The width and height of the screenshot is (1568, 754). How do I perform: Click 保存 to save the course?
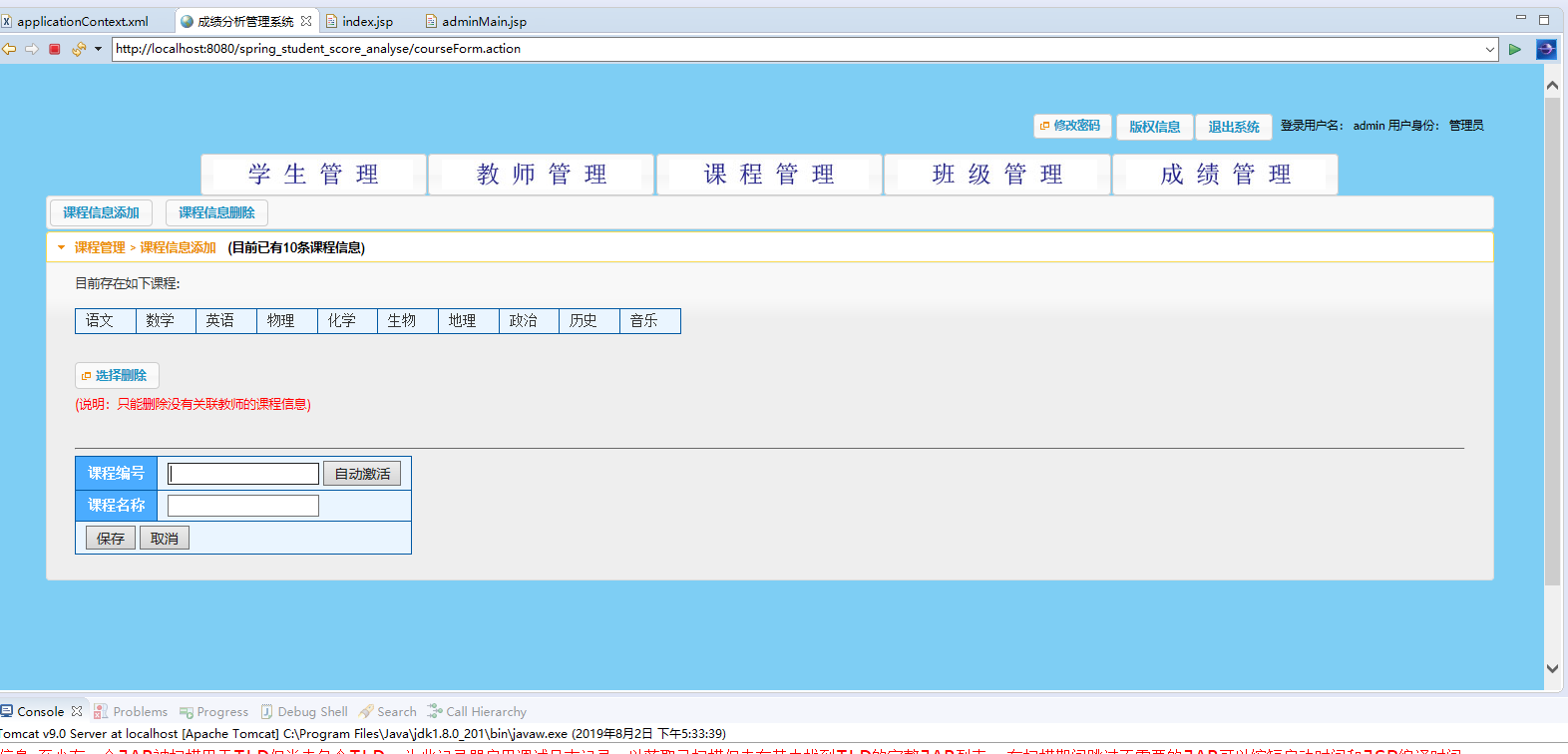[x=111, y=539]
